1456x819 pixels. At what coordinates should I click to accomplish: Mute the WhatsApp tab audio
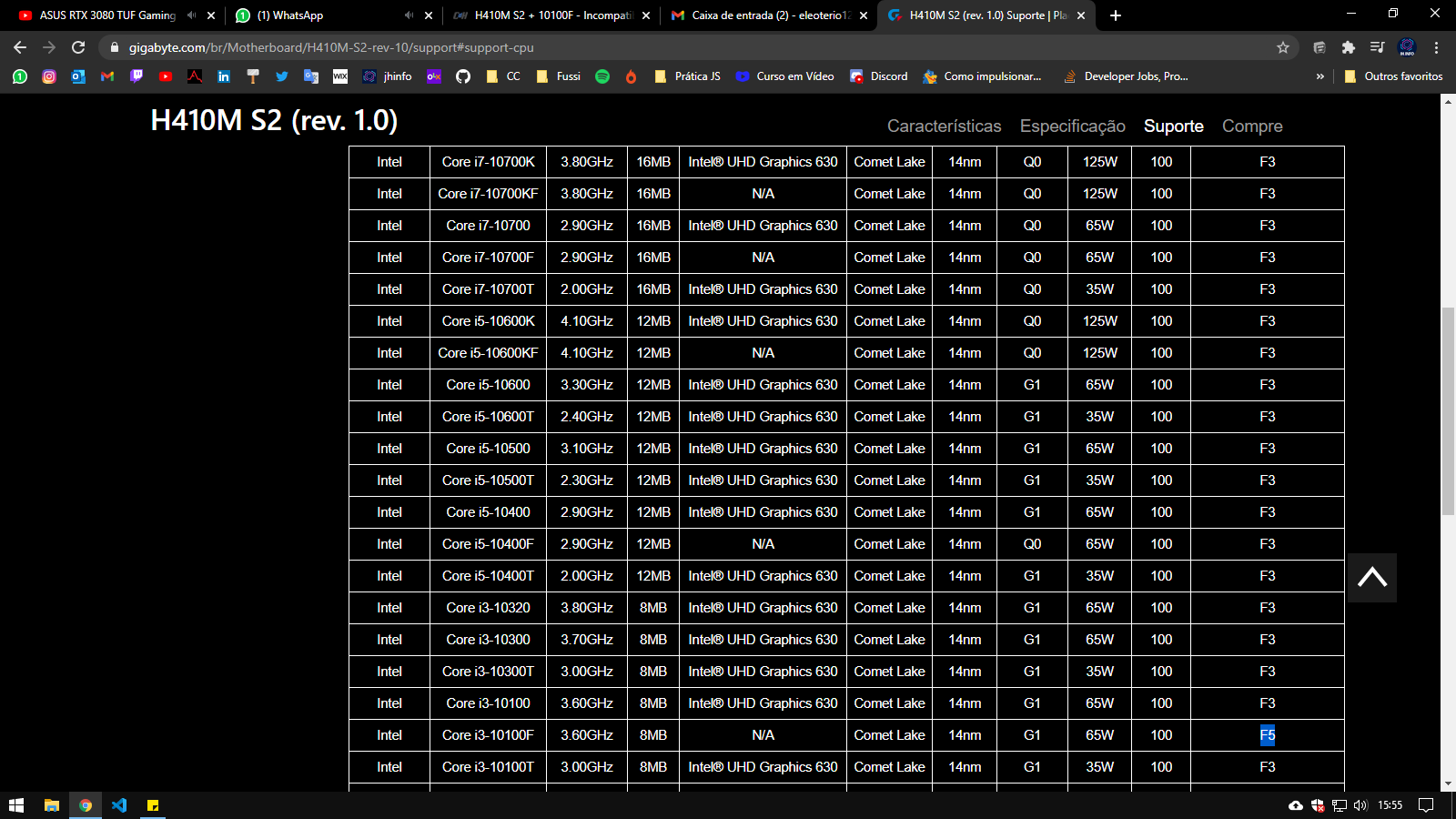pyautogui.click(x=409, y=15)
